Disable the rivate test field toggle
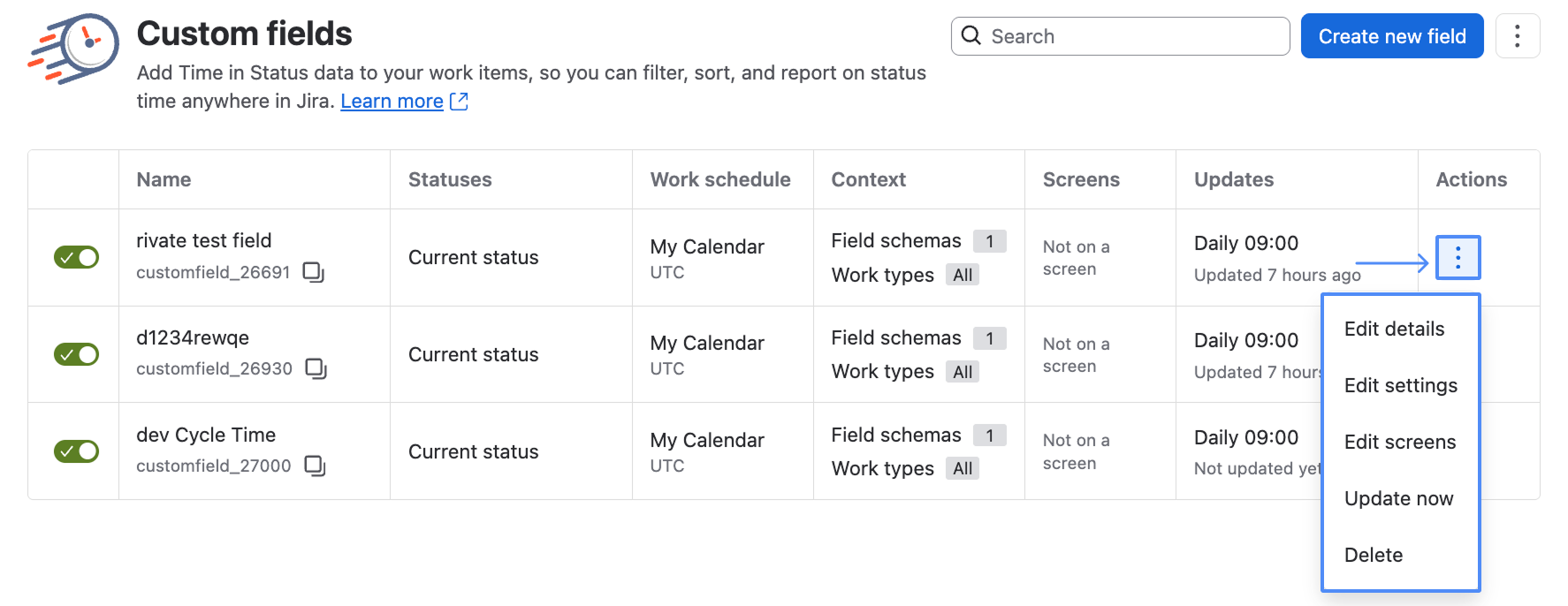Viewport: 1568px width, 606px height. (x=77, y=257)
